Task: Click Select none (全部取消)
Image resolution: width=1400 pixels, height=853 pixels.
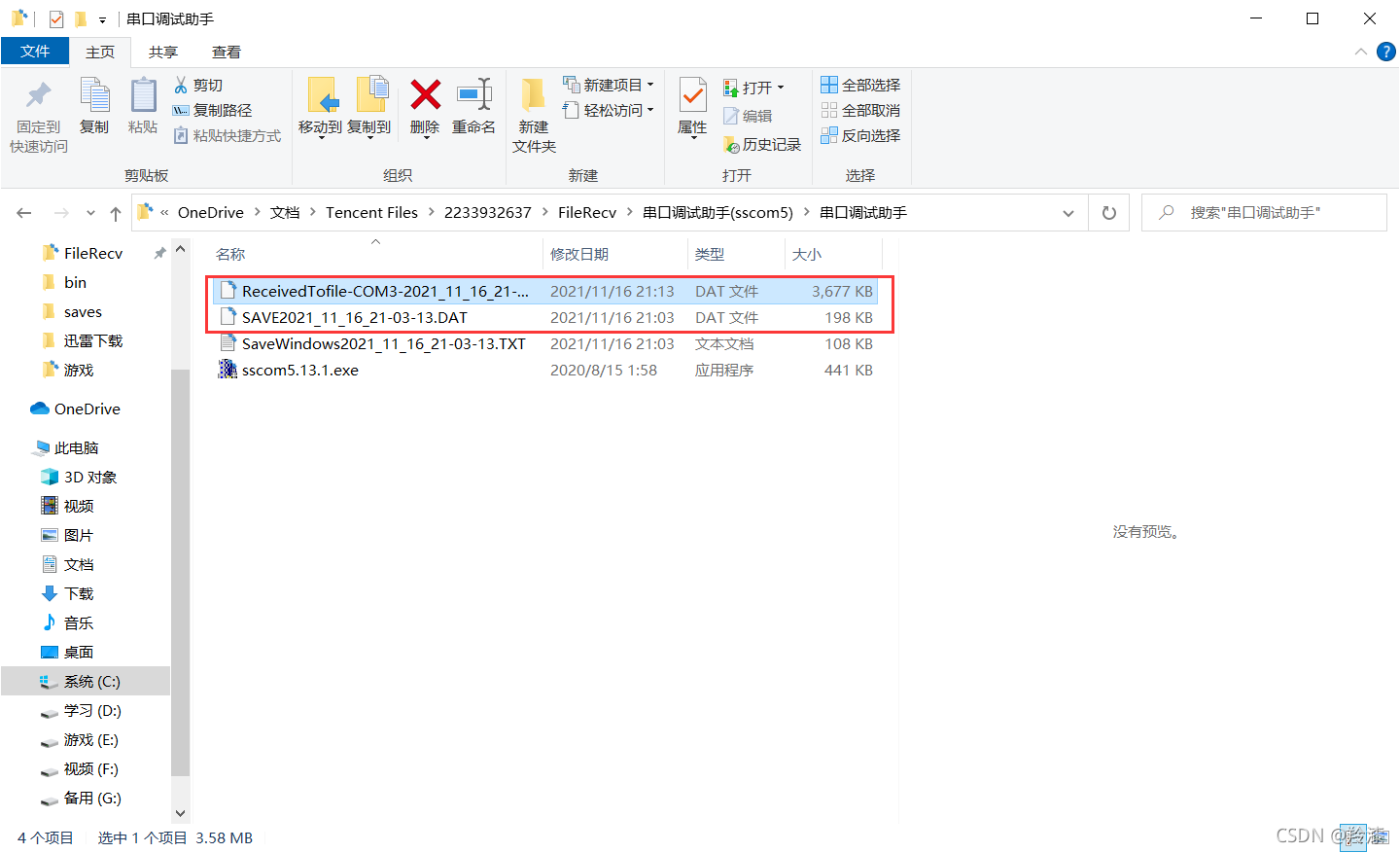Action: 860,111
